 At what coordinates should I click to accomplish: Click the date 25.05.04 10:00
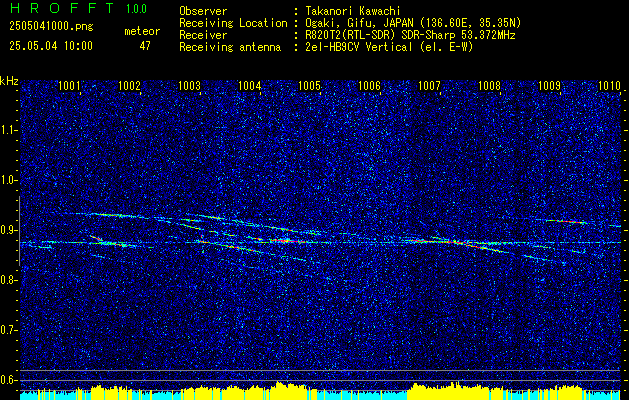point(51,46)
